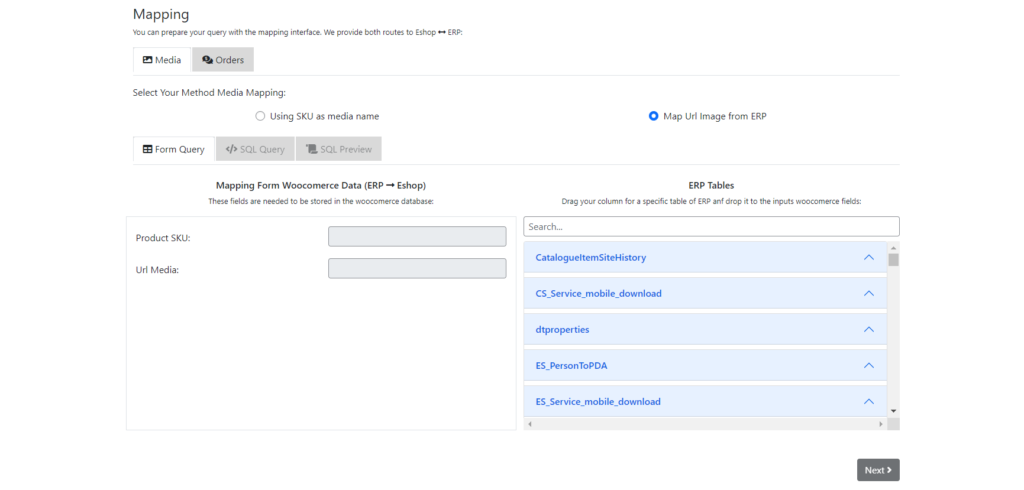Click the ES_PersonToPDA table name
1024x490 pixels.
point(571,365)
